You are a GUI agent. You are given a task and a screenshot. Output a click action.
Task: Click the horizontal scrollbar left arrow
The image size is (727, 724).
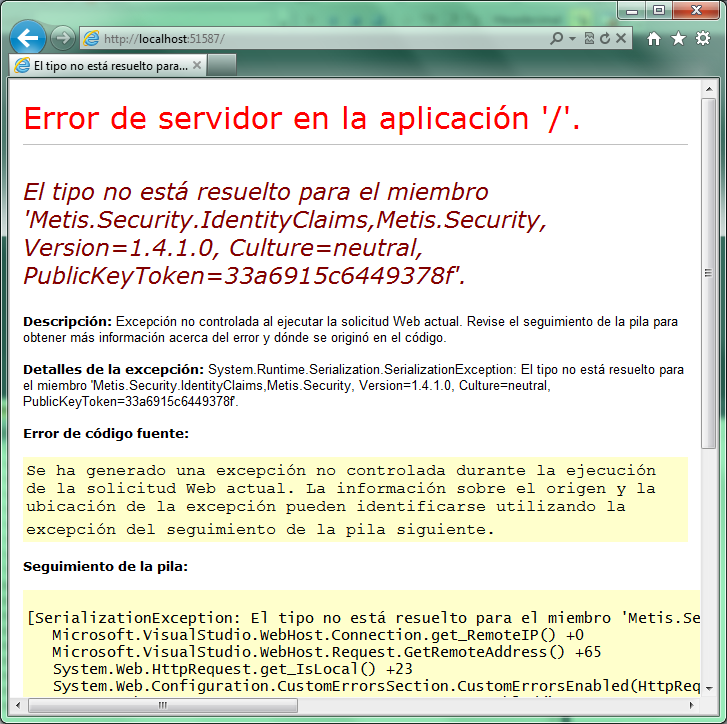pos(18,705)
